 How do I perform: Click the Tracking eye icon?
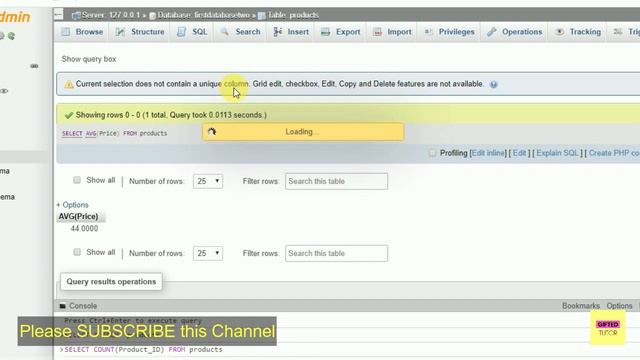click(x=560, y=32)
